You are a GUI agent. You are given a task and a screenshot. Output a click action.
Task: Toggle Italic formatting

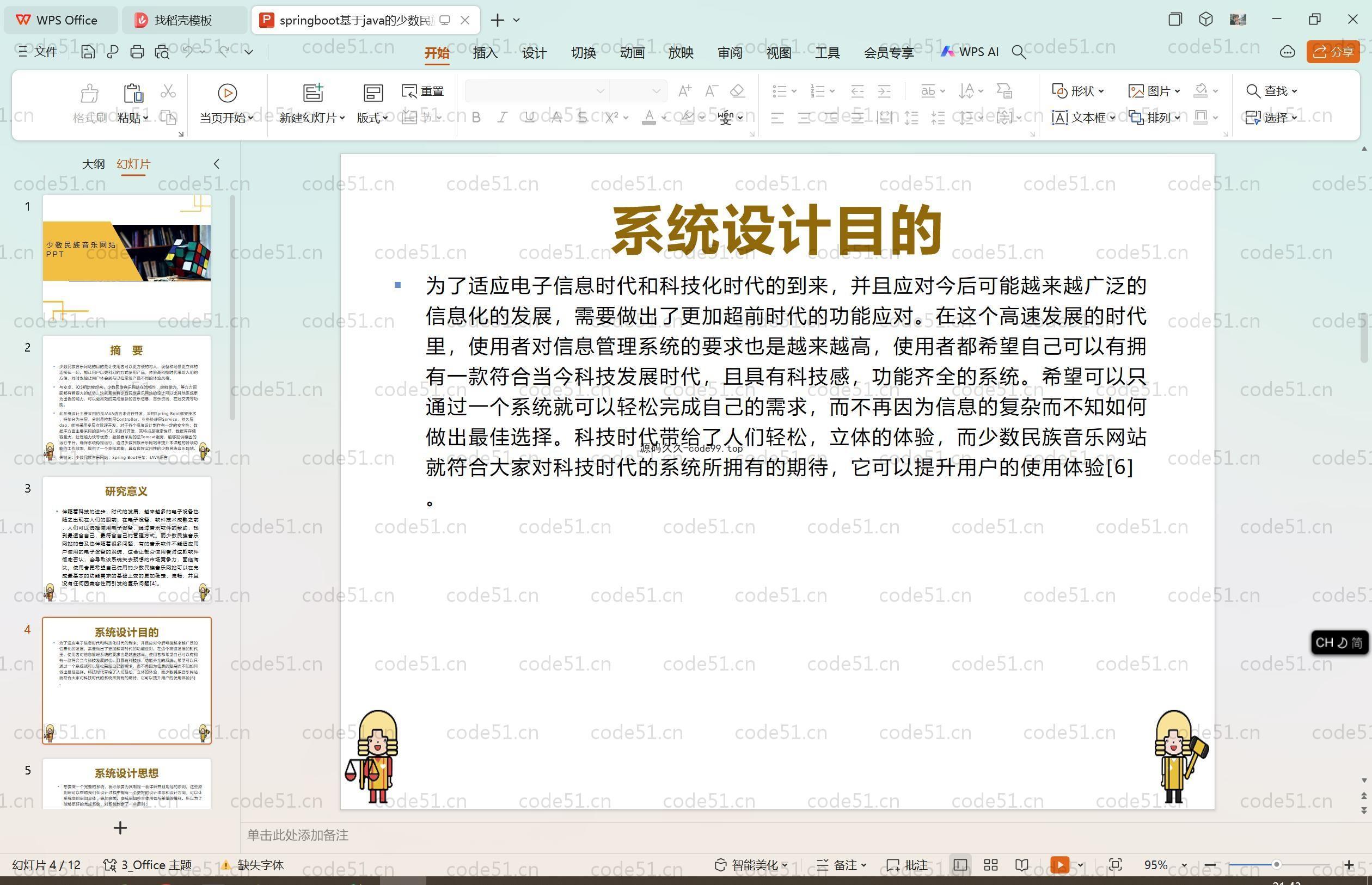pyautogui.click(x=503, y=118)
